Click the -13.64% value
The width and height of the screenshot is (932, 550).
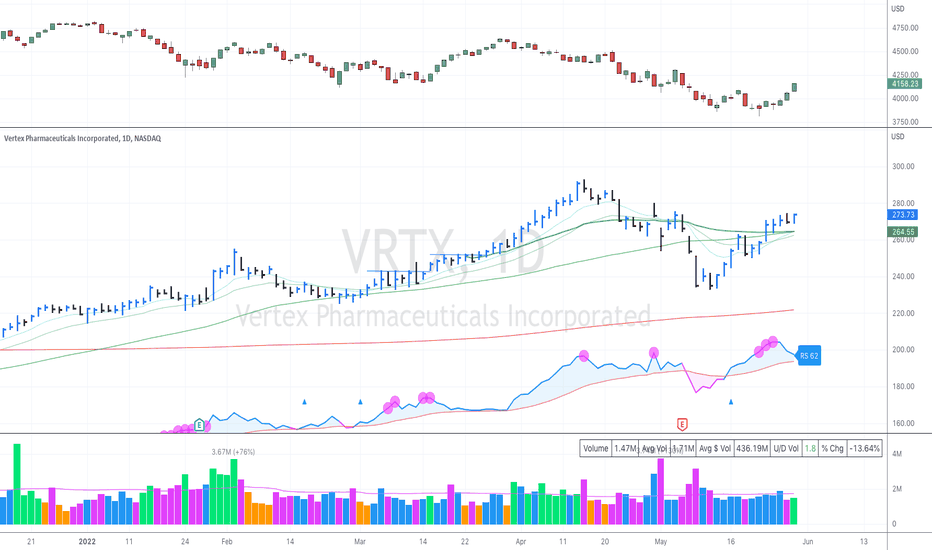point(864,448)
